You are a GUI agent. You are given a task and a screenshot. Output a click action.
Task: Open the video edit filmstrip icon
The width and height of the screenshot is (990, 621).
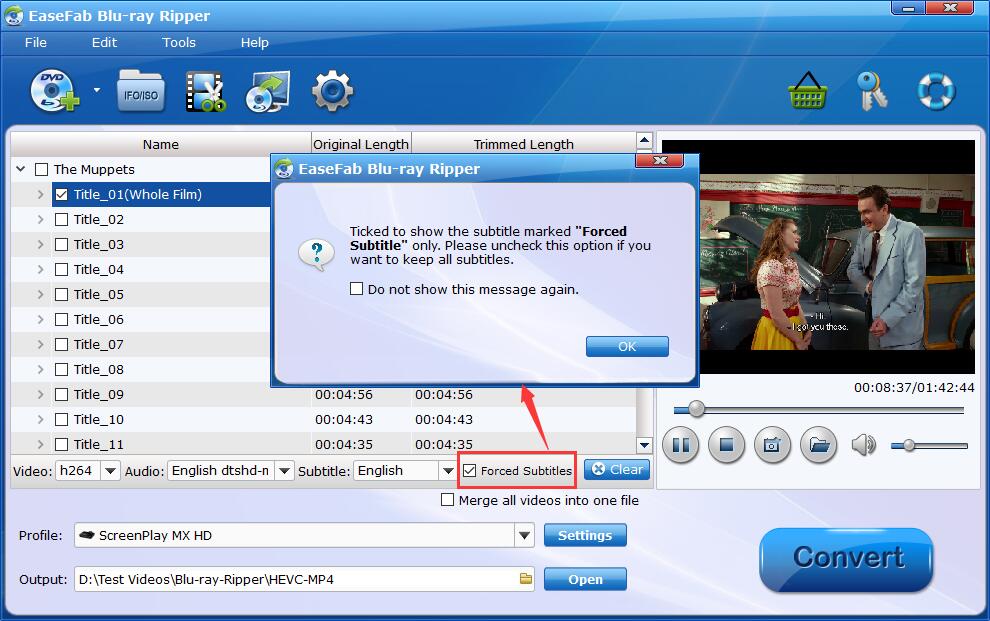[x=205, y=92]
